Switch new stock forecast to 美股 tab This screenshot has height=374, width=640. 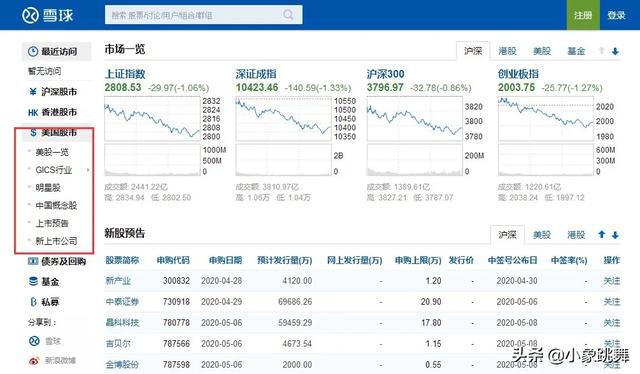coord(542,235)
